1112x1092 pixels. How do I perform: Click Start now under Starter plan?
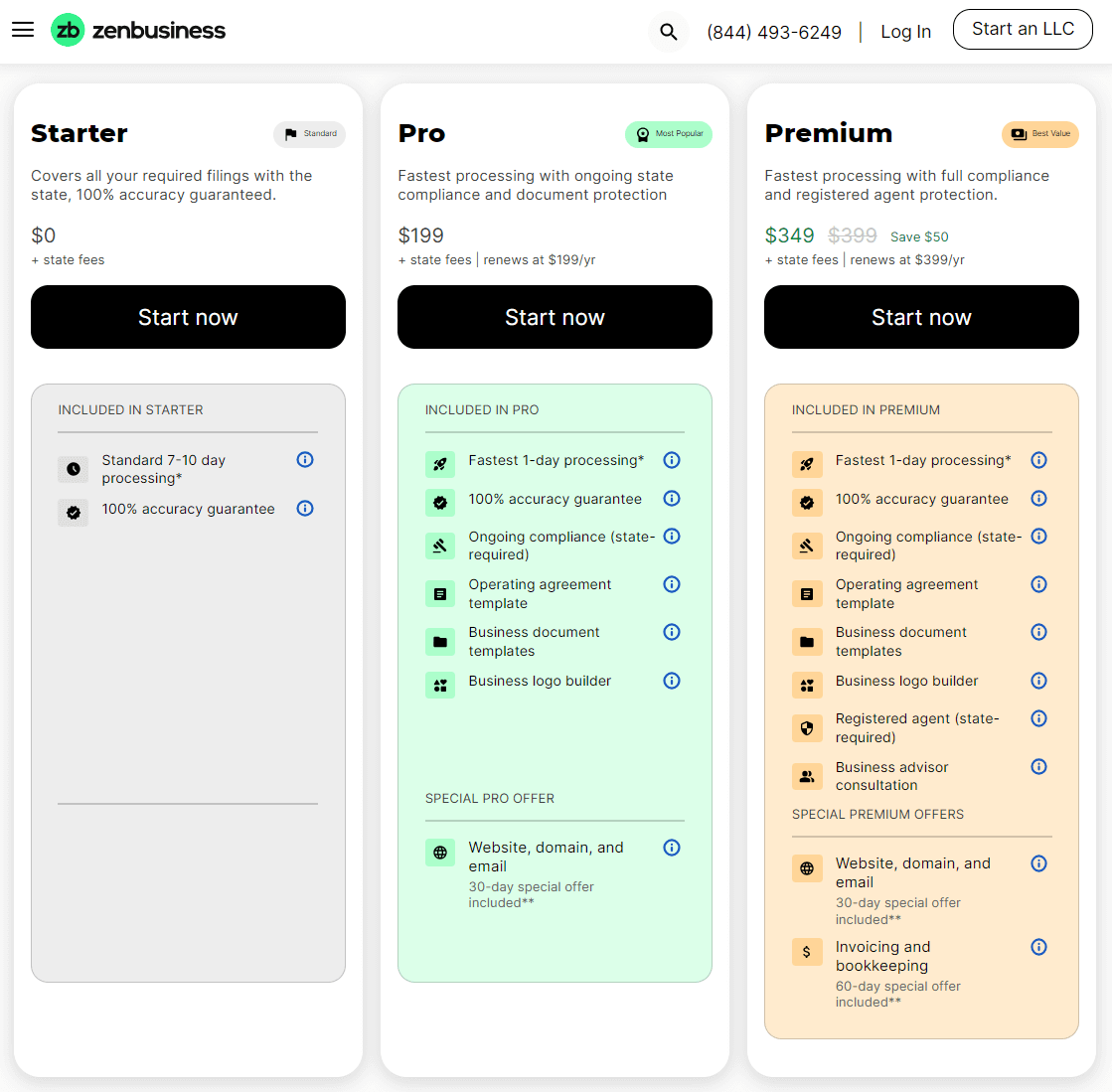point(188,317)
